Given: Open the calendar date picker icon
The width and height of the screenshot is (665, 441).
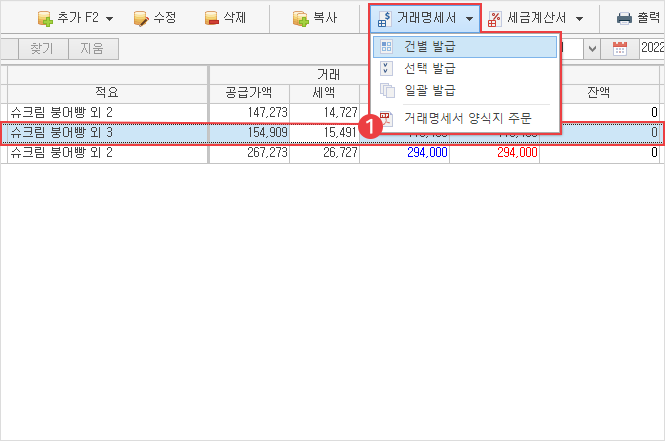Looking at the screenshot, I should (620, 49).
